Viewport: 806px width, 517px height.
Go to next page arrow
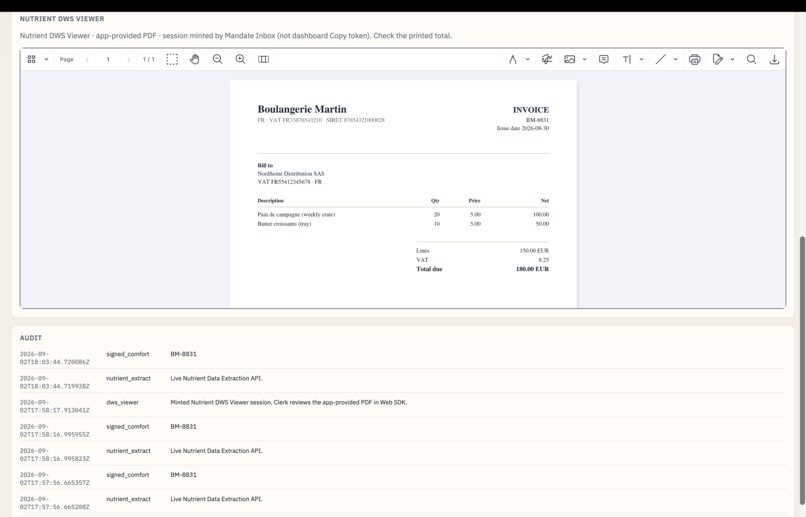point(129,60)
